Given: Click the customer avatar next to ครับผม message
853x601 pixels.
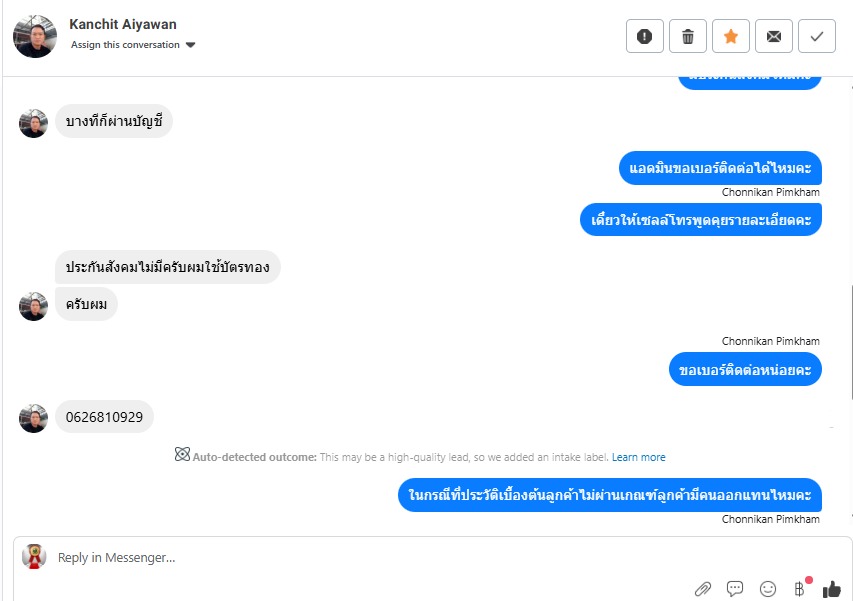Looking at the screenshot, I should (33, 306).
